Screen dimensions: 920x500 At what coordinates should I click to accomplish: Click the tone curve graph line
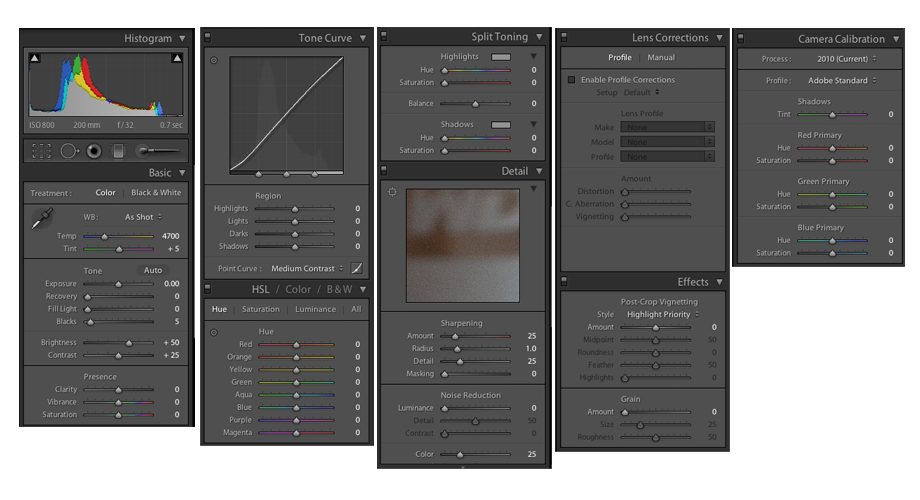pyautogui.click(x=286, y=113)
